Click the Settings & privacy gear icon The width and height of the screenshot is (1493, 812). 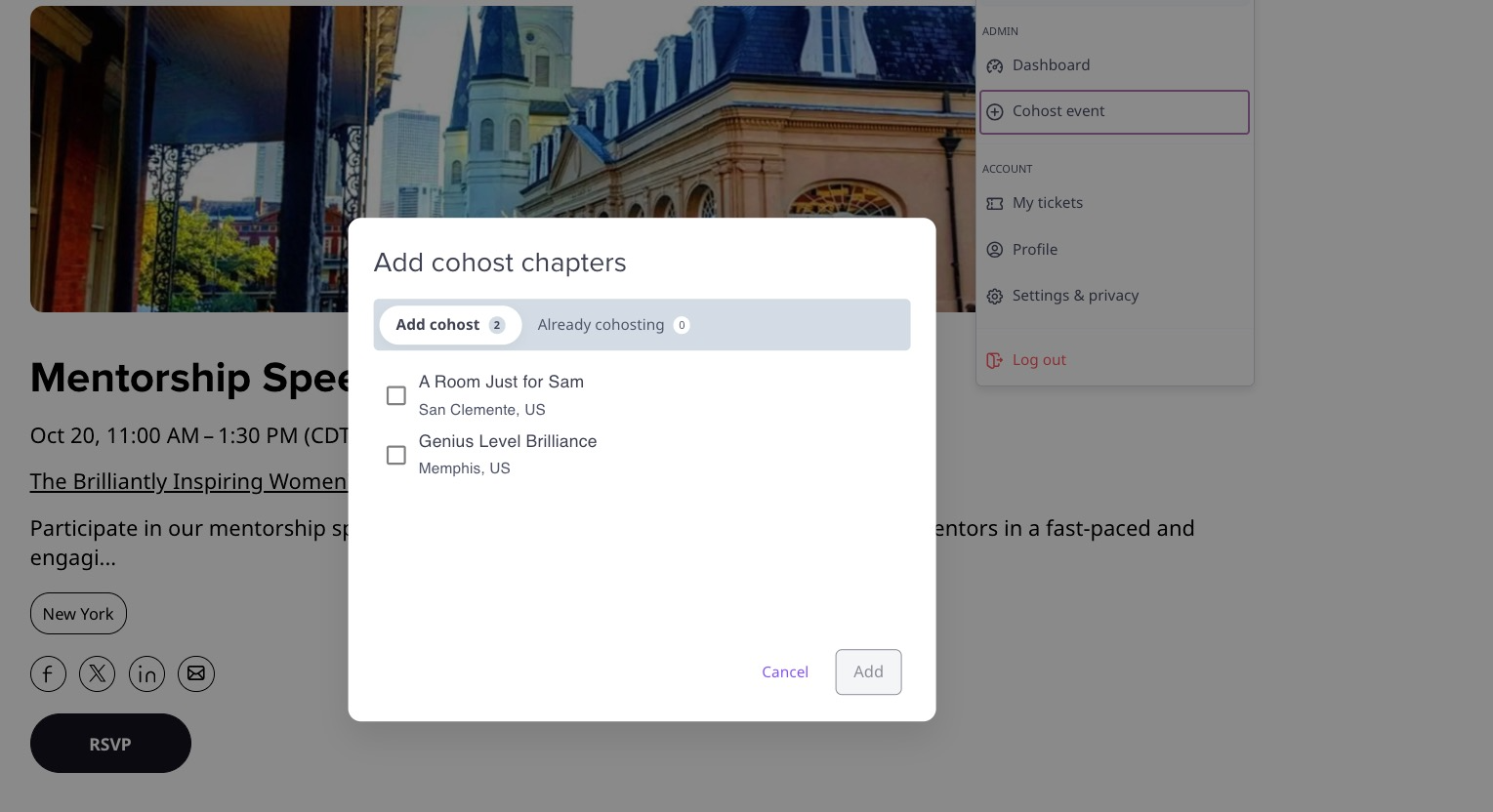(994, 296)
